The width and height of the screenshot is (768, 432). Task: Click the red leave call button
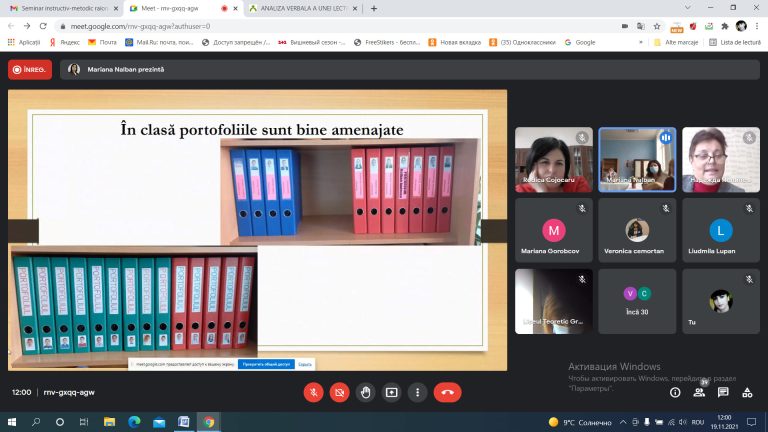(447, 392)
